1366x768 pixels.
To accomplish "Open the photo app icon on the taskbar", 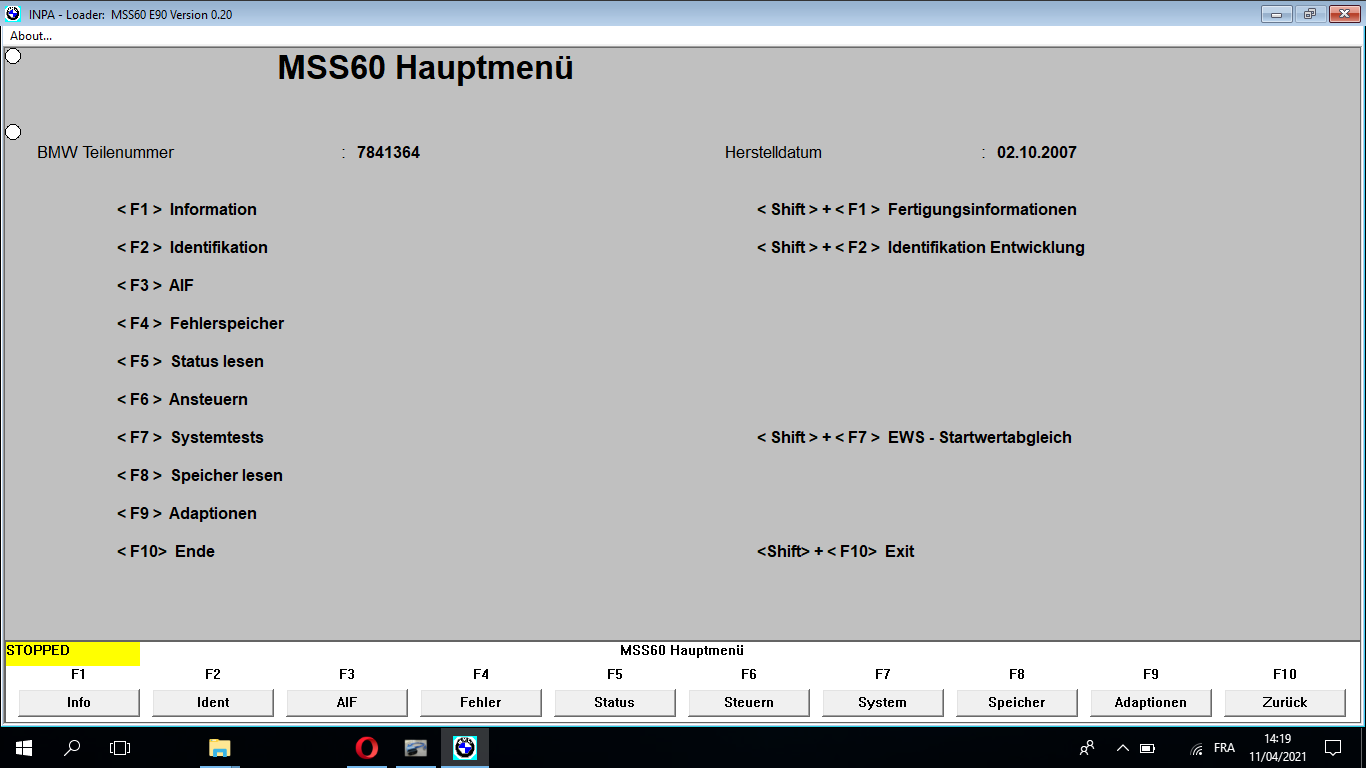I will [x=416, y=748].
